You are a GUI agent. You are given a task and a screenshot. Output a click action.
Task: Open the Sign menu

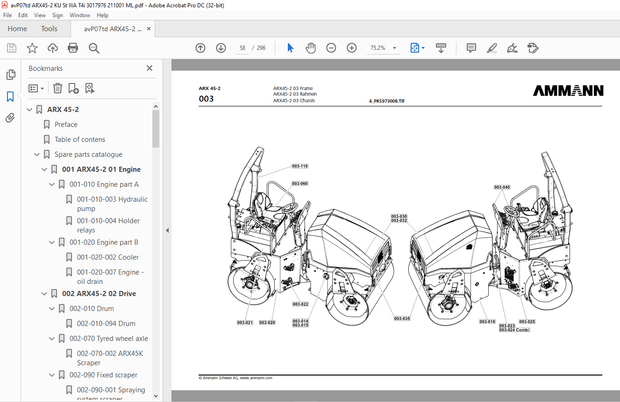tap(57, 15)
